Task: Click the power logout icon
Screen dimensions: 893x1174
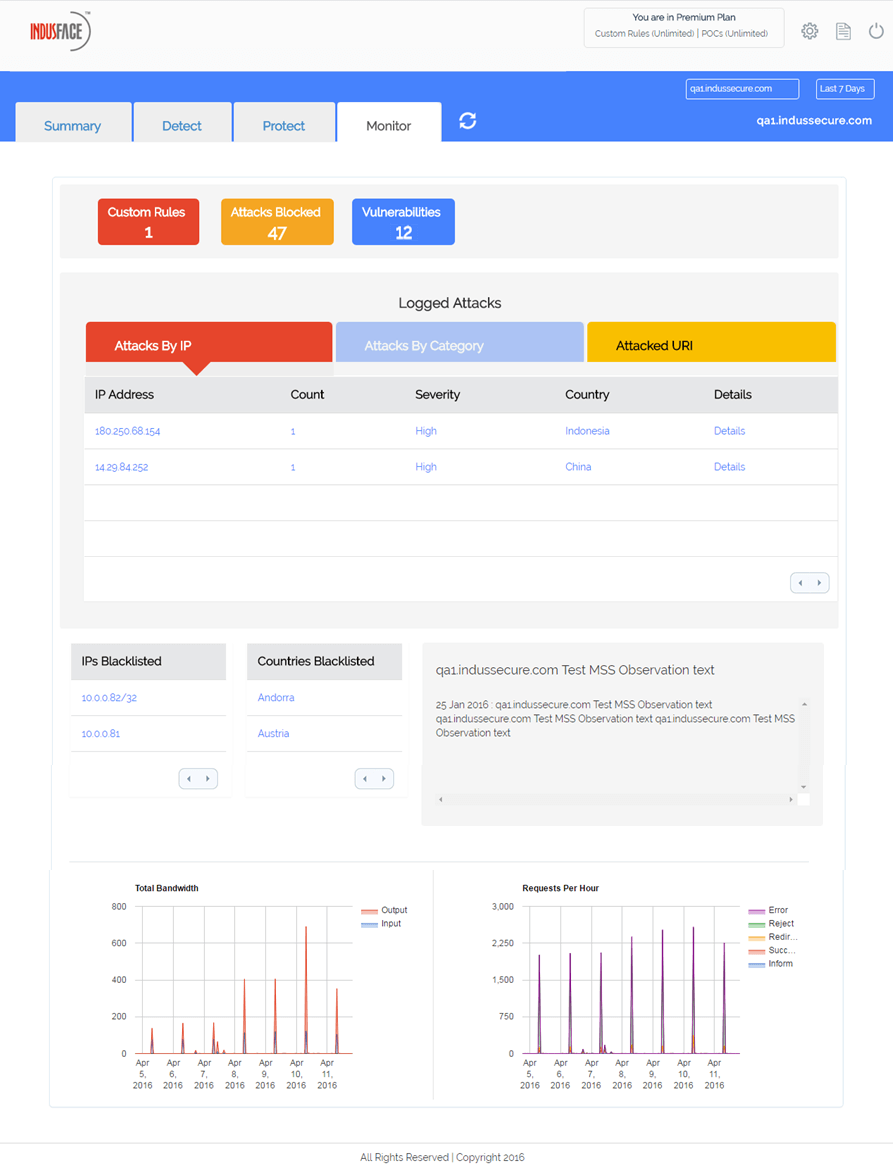Action: click(x=876, y=31)
